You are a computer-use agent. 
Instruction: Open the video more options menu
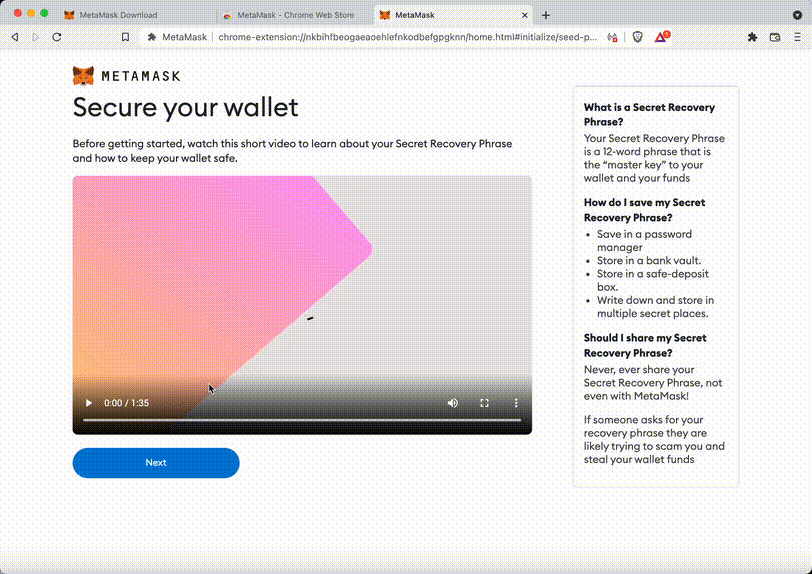pyautogui.click(x=516, y=403)
